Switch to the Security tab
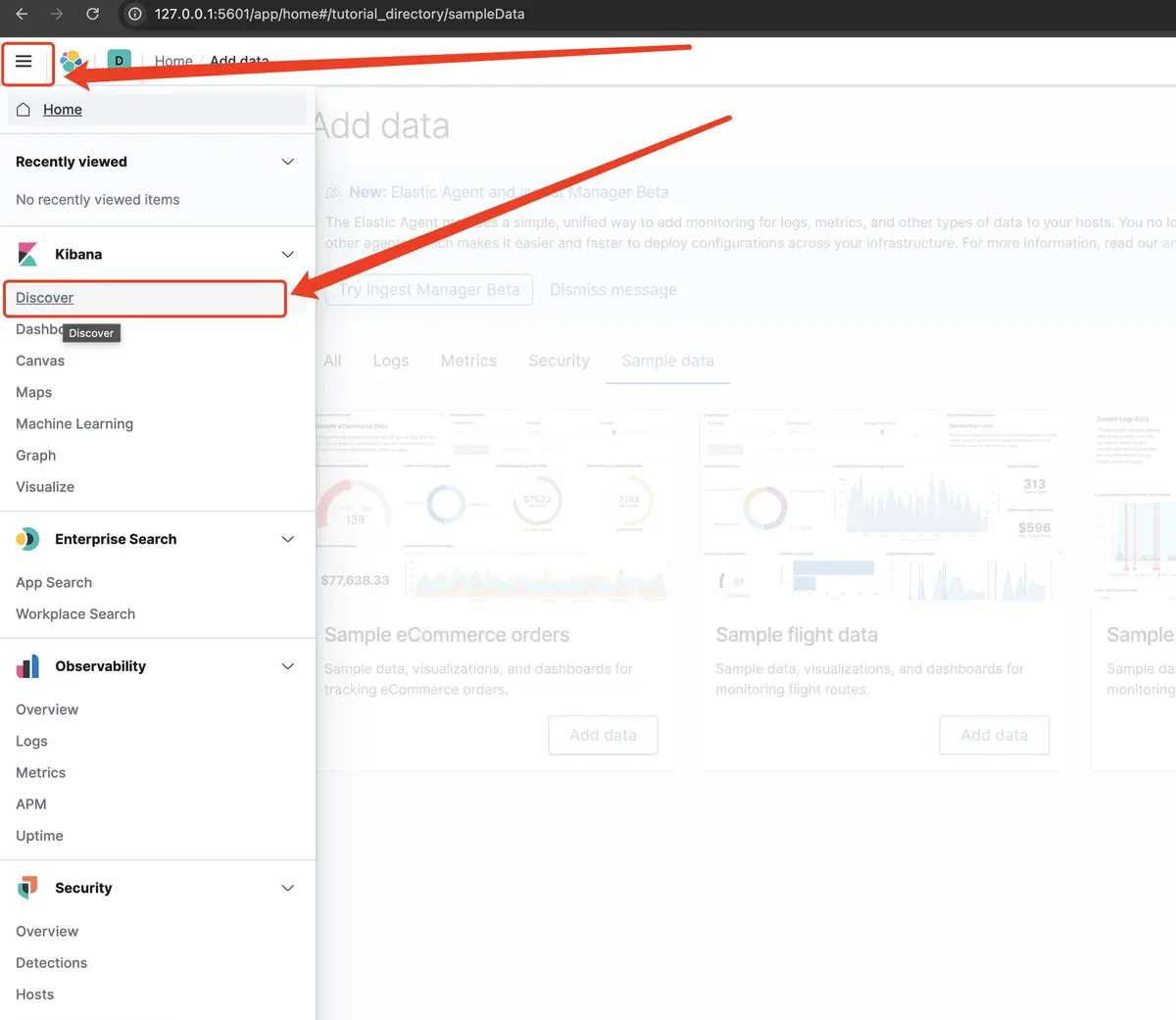The image size is (1176, 1020). coord(560,361)
